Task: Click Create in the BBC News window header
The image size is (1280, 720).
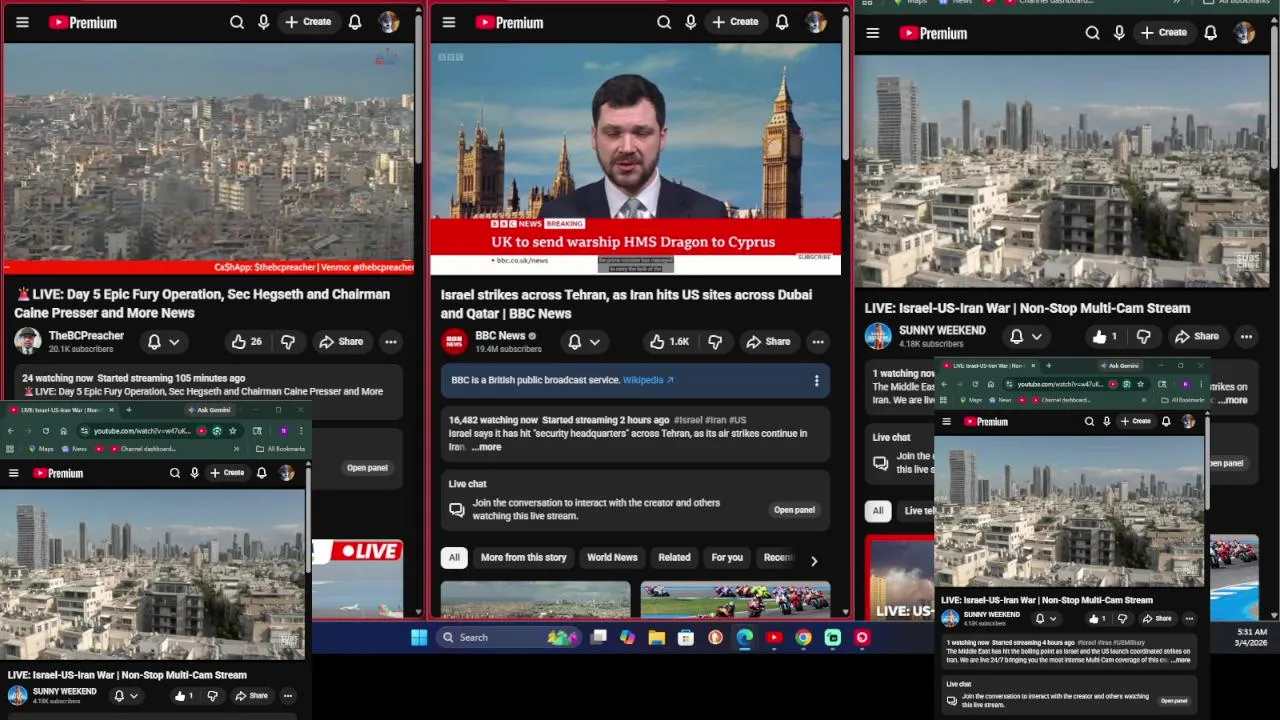Action: pos(735,22)
